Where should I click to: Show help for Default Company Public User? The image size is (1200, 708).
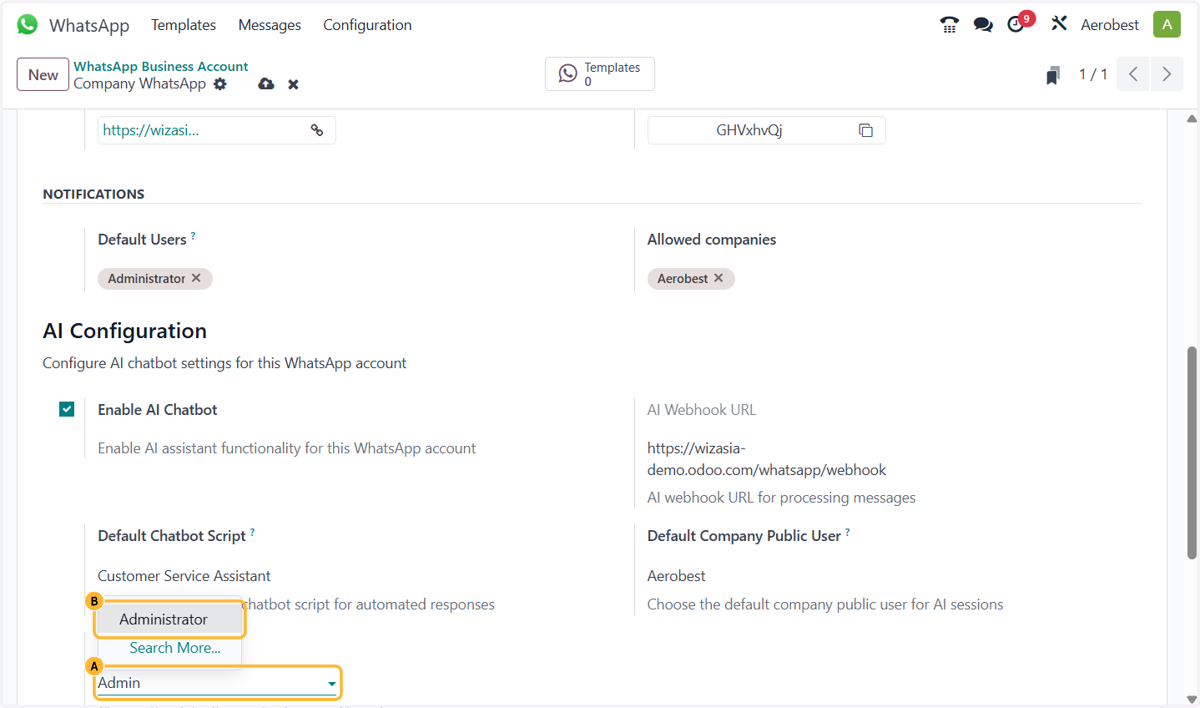pyautogui.click(x=847, y=533)
